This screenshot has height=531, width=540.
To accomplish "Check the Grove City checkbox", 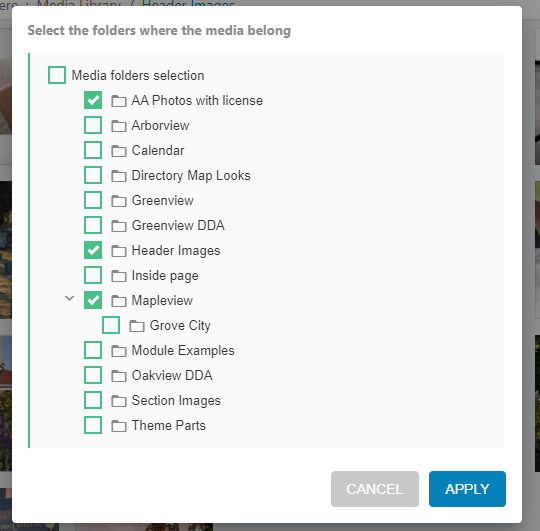I will [x=111, y=325].
